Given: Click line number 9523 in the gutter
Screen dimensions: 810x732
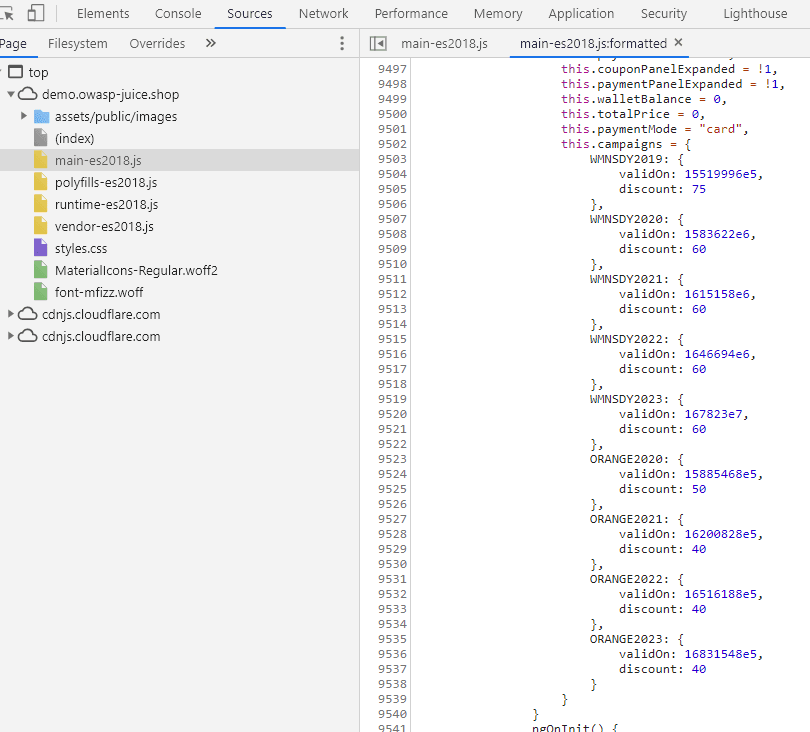Looking at the screenshot, I should (x=392, y=459).
